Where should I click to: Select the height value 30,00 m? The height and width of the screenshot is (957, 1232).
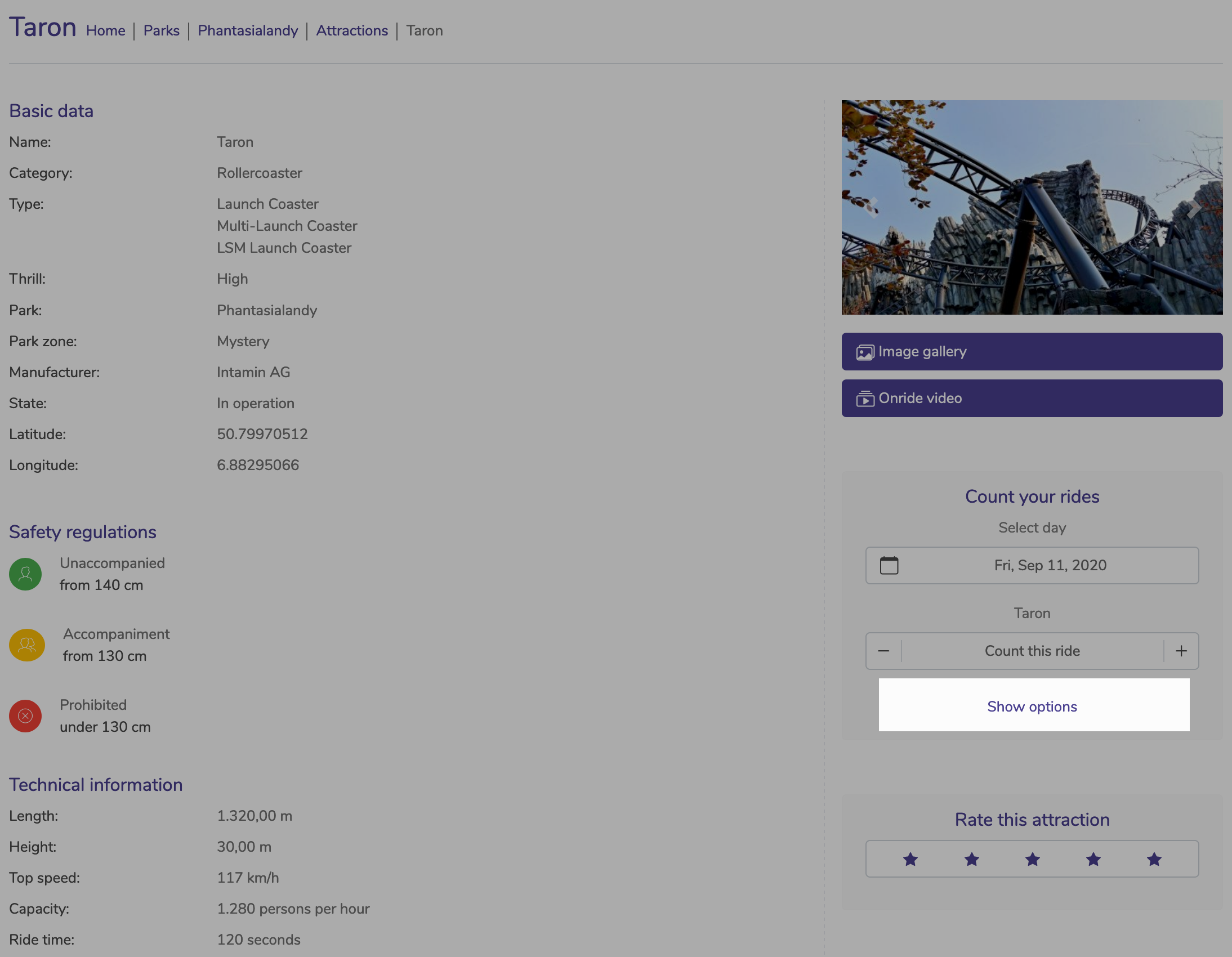click(x=244, y=847)
